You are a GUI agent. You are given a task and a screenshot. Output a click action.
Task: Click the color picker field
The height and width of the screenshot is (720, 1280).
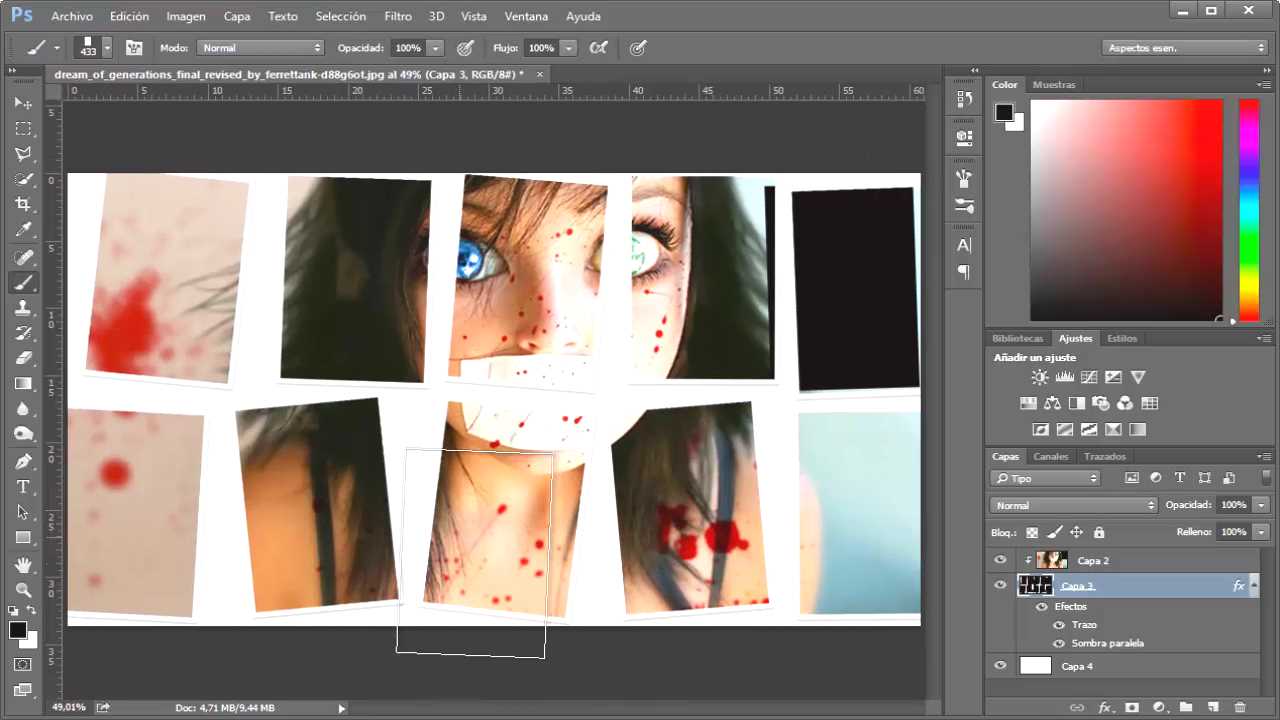[x=1127, y=210]
